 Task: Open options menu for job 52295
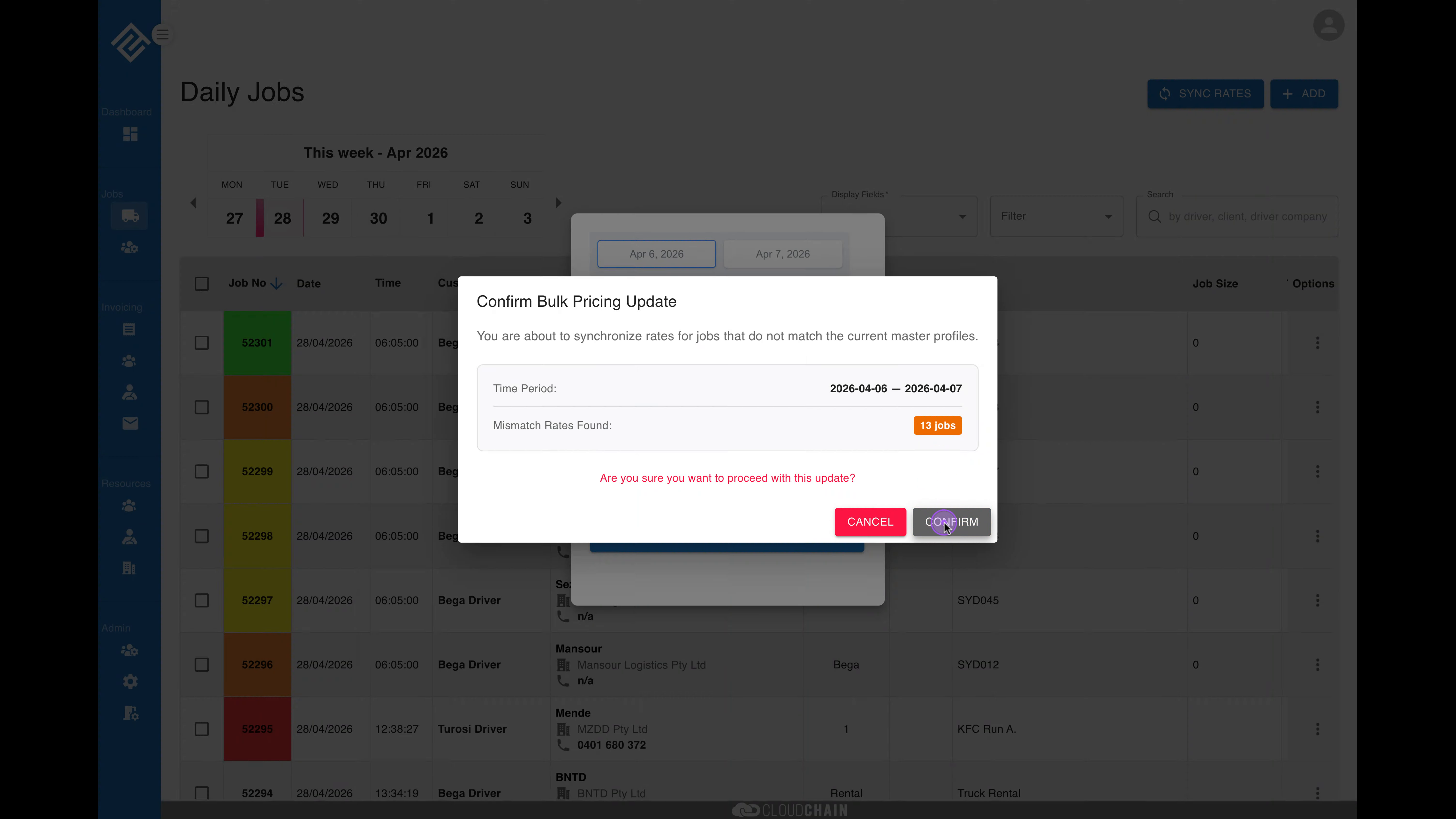point(1318,729)
